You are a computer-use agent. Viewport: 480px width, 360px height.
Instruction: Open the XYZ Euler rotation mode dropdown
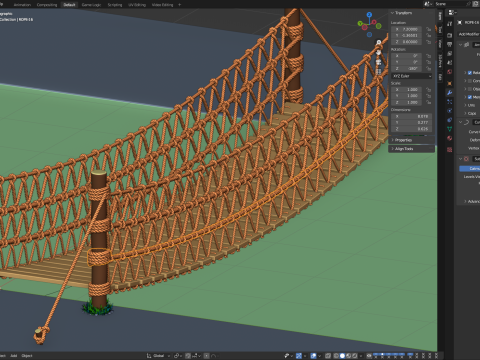tap(412, 76)
